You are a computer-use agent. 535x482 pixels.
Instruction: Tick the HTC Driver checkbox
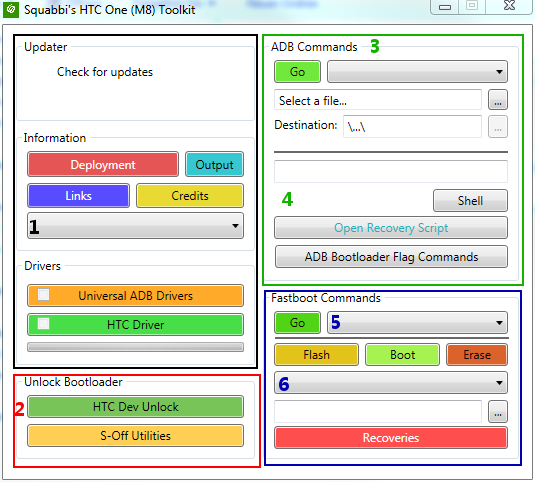pos(44,323)
